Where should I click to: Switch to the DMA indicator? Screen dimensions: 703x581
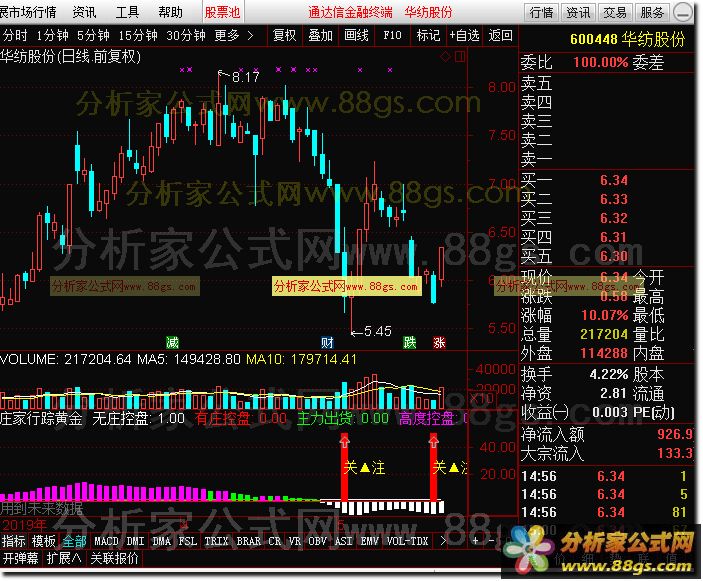[161, 541]
